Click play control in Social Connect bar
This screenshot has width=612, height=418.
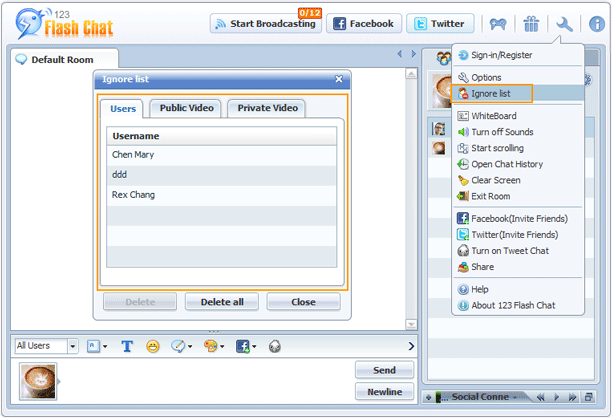557,397
